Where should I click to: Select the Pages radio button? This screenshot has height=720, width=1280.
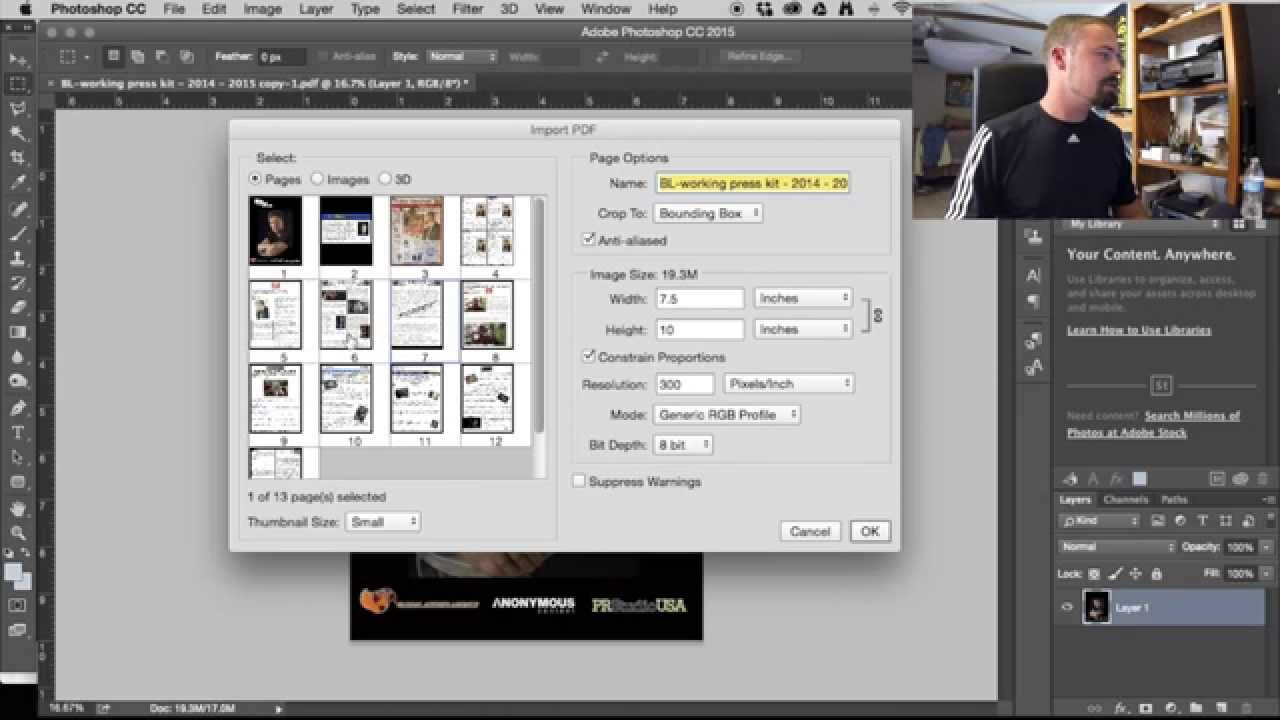(x=255, y=179)
